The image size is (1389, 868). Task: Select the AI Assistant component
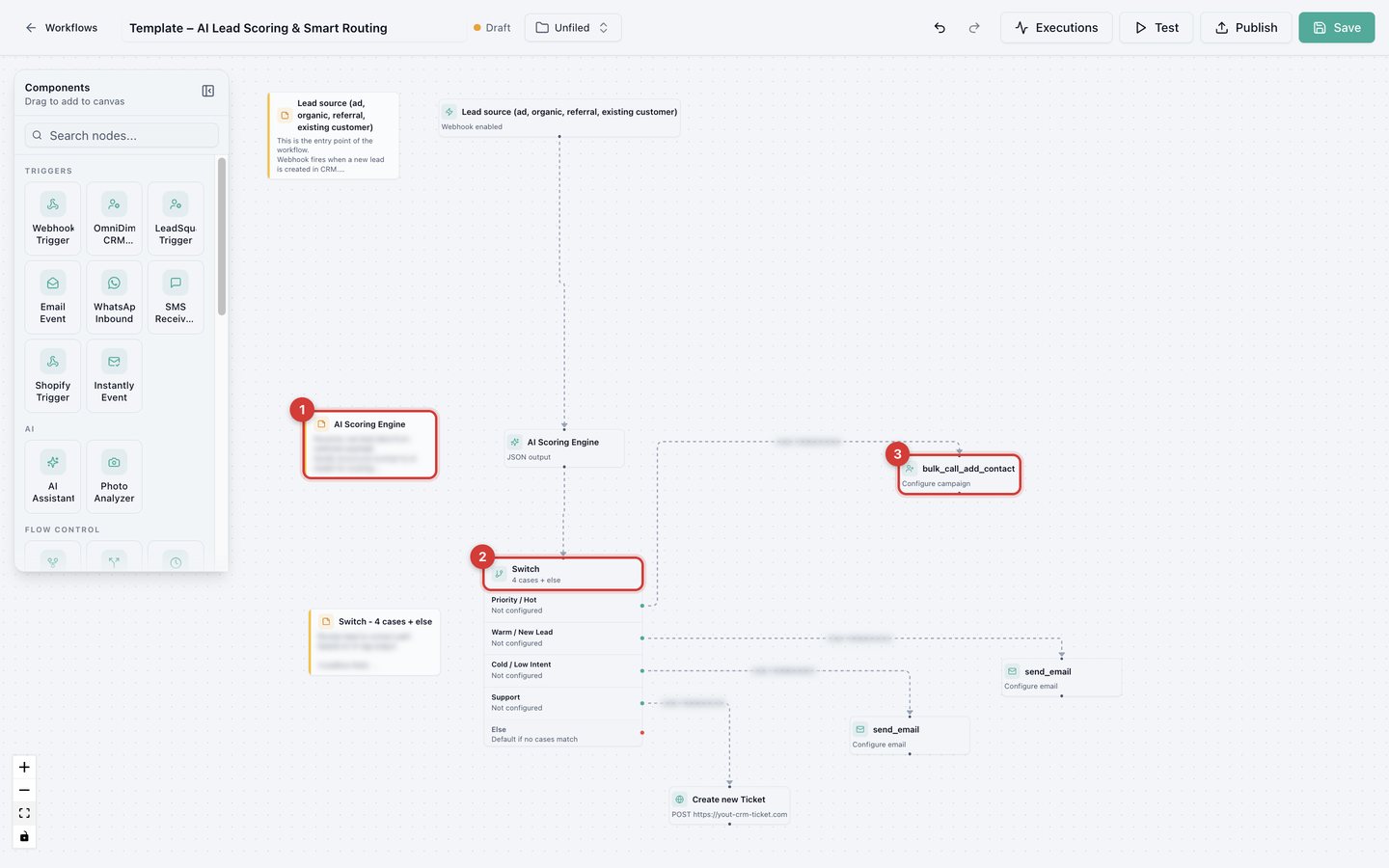[x=53, y=476]
